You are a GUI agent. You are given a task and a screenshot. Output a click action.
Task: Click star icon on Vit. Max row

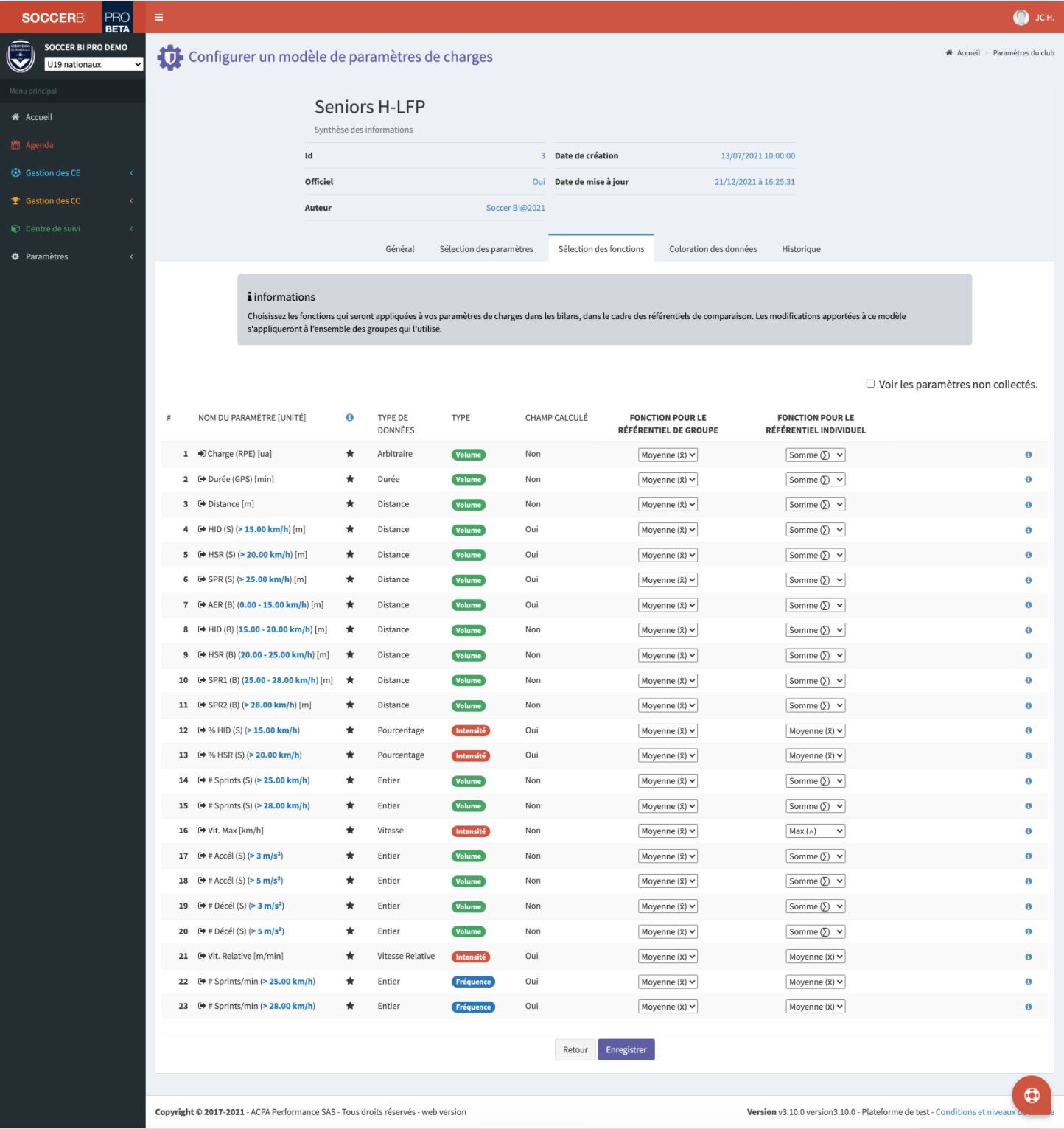[350, 831]
